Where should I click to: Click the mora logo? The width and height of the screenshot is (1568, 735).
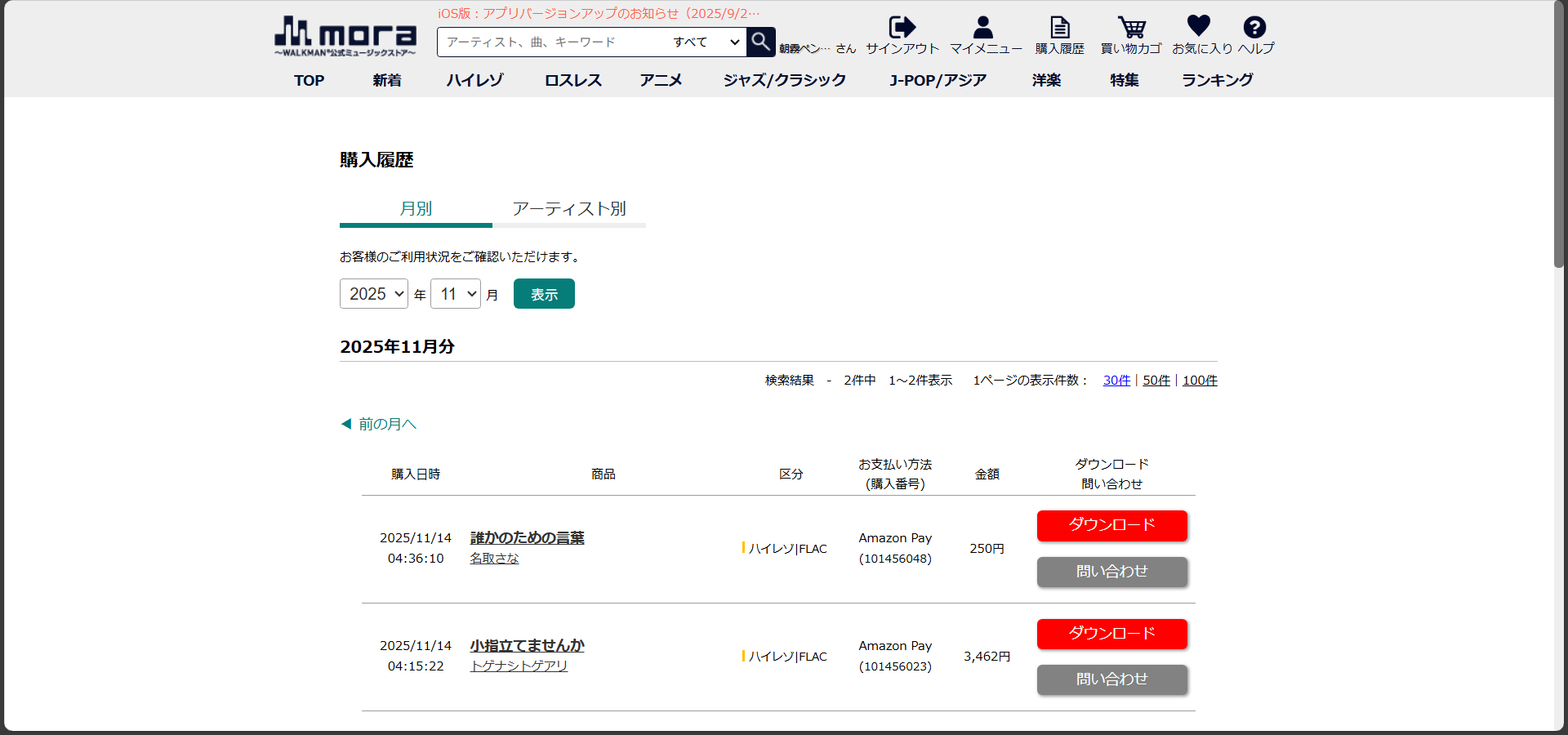345,37
